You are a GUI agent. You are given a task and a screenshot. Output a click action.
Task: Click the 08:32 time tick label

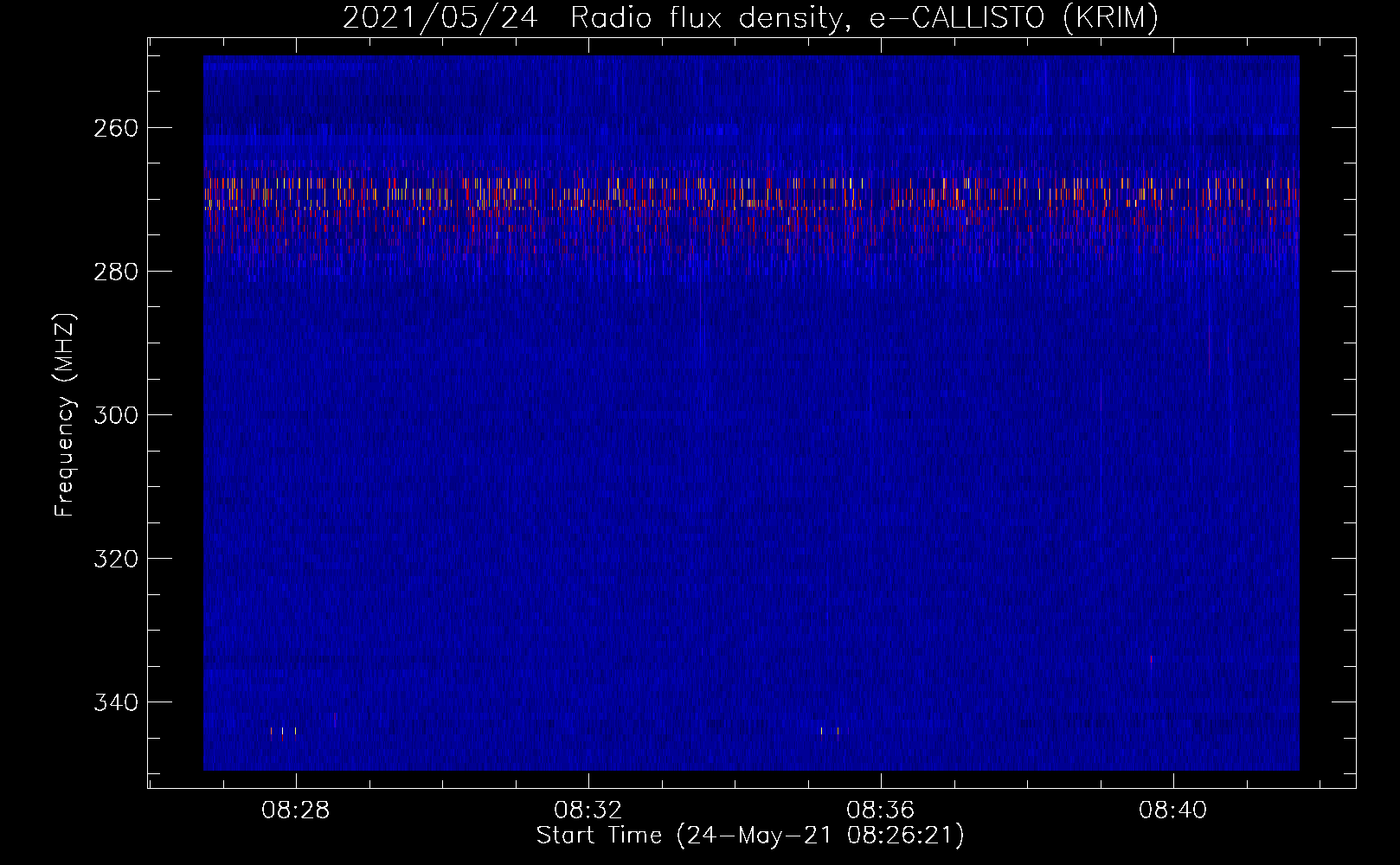click(x=588, y=811)
